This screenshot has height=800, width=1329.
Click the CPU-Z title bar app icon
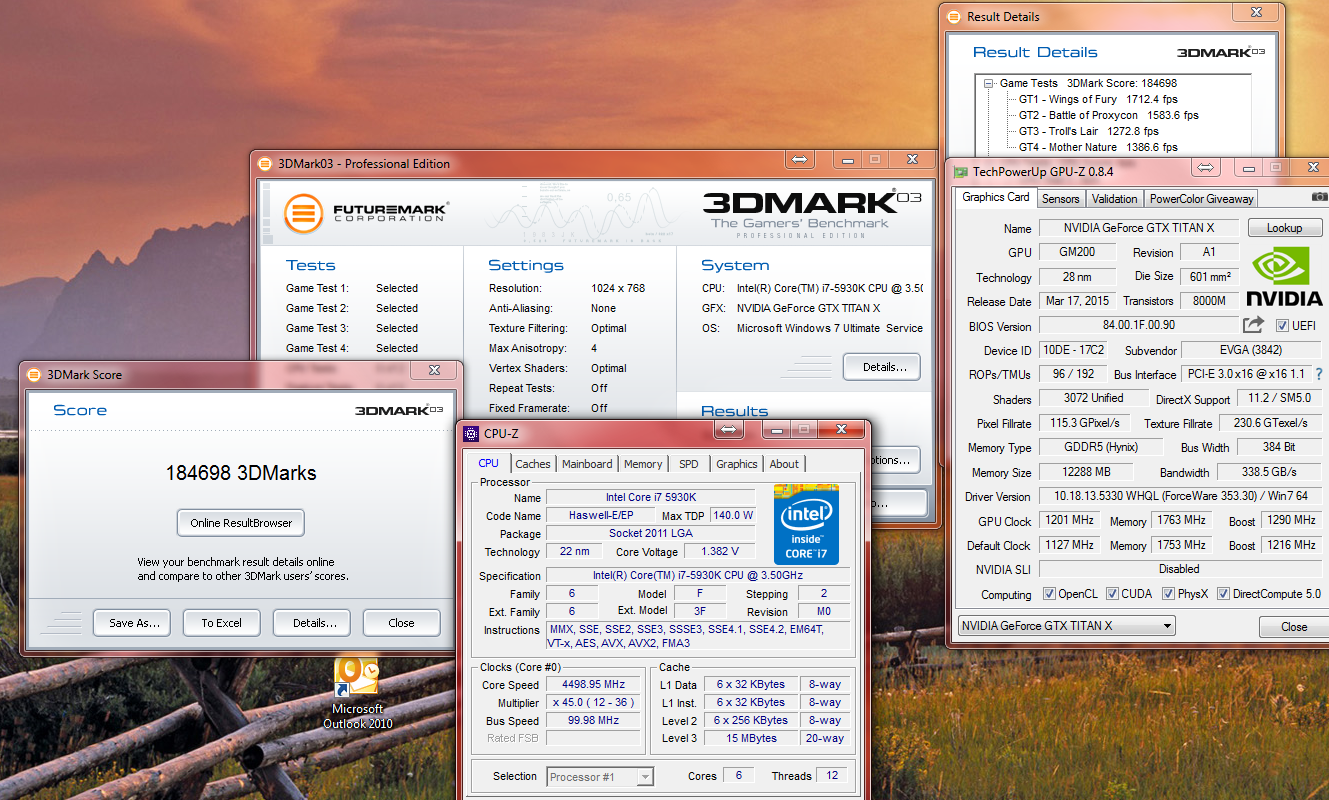[470, 434]
